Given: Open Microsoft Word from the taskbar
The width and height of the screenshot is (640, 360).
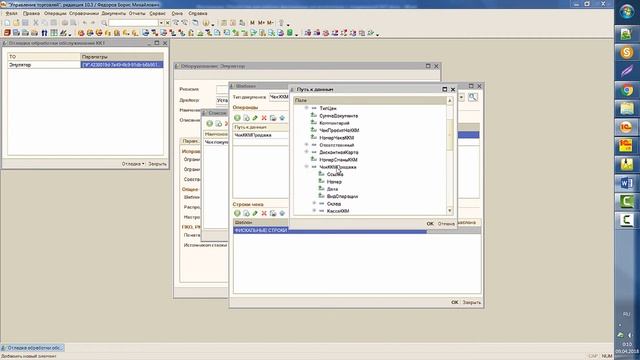Looking at the screenshot, I should point(627,183).
